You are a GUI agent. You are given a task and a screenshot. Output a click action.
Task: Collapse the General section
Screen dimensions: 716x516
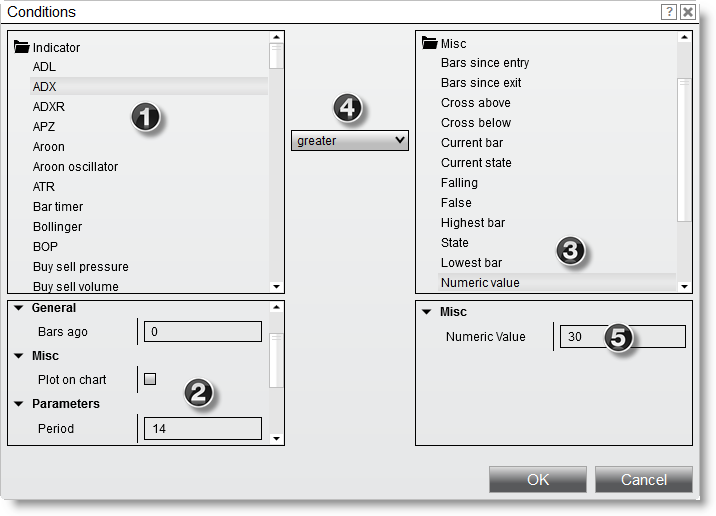coord(19,308)
